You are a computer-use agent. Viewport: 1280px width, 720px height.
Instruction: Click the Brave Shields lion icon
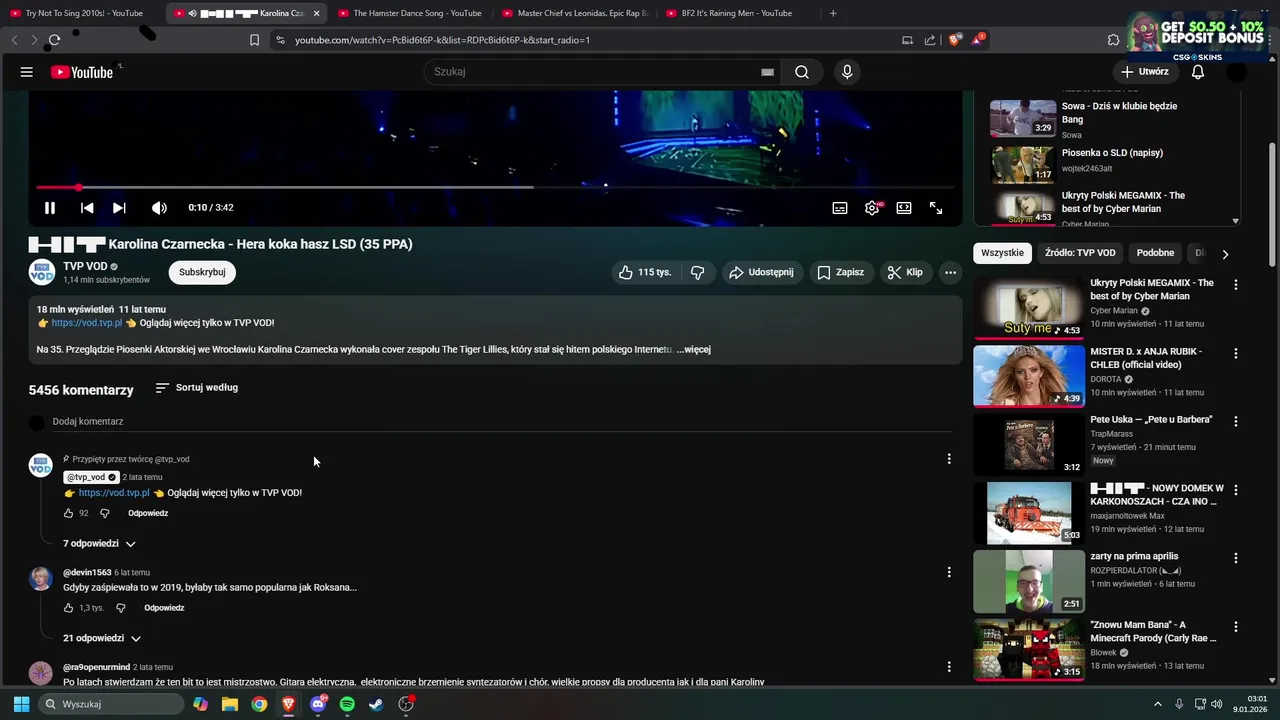pos(955,40)
